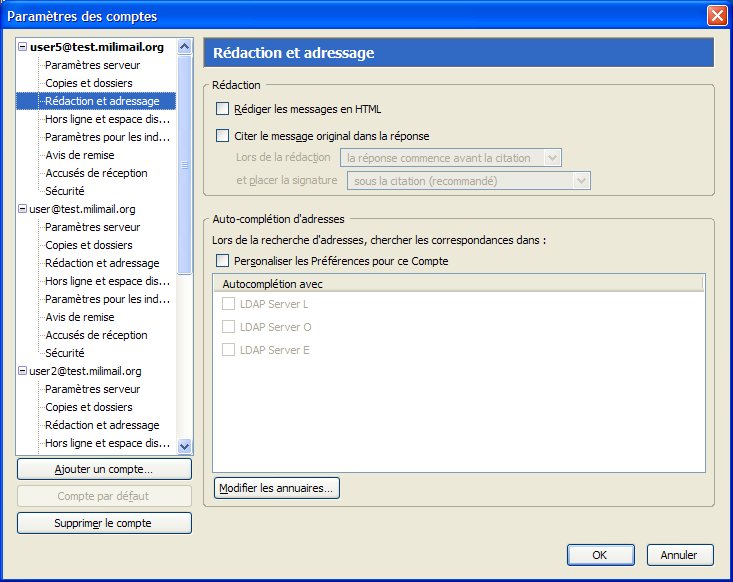Open the Lors de la rédaction dropdown

(x=450, y=157)
